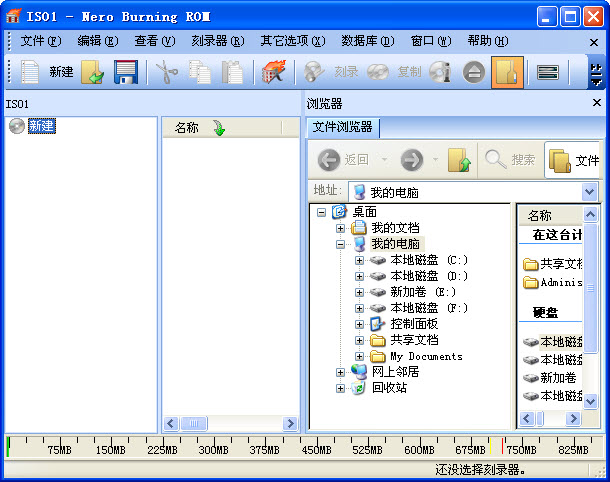
Task: Click the status text 还没选择刻录器
Action: [x=480, y=470]
